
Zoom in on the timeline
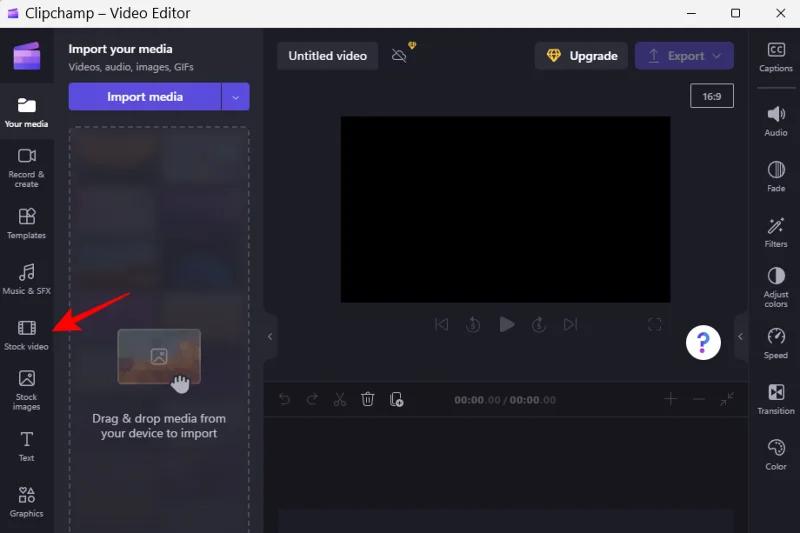pos(671,399)
